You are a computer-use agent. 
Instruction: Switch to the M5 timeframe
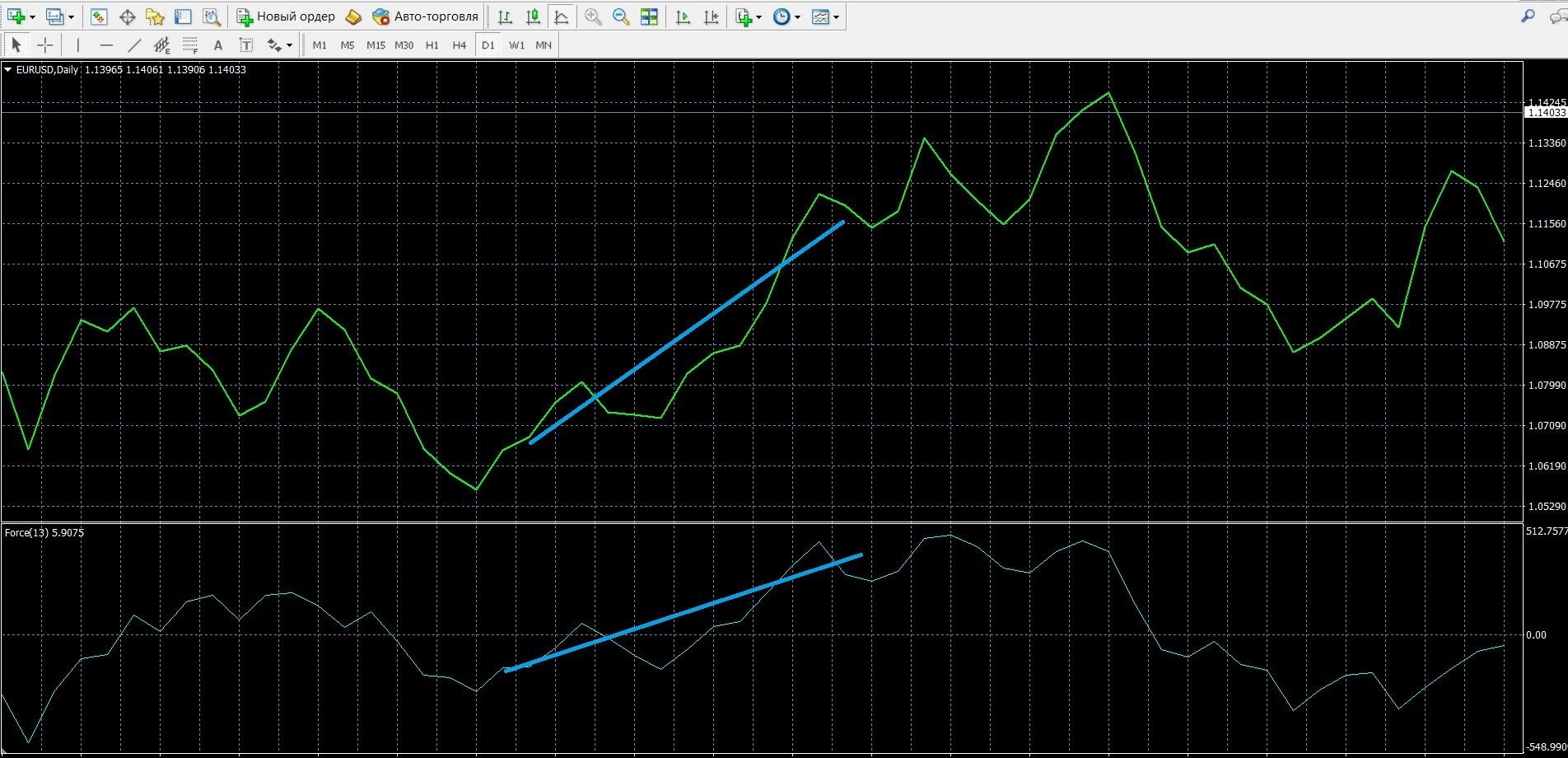coord(348,45)
